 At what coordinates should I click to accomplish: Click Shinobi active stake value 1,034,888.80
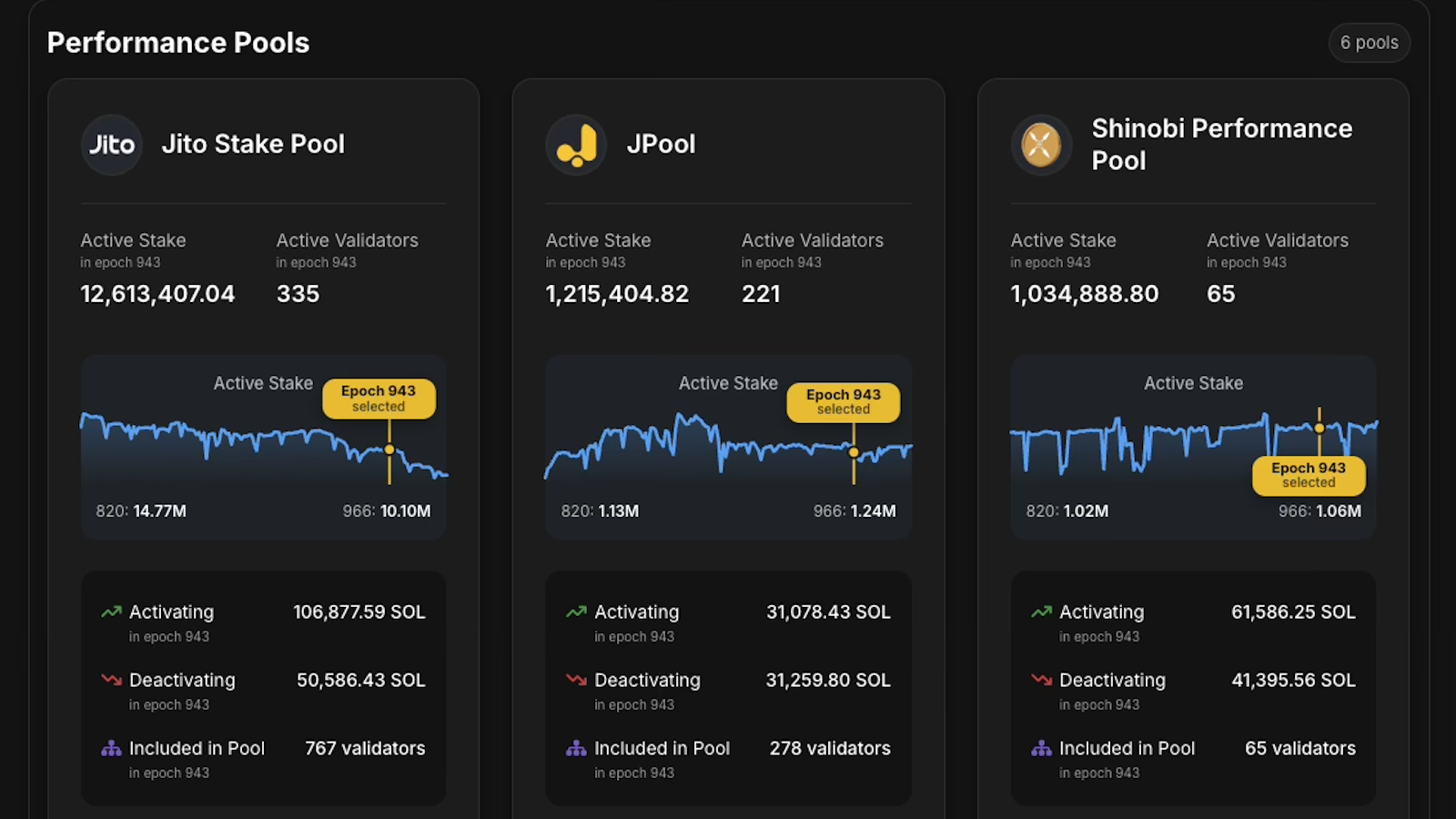point(1085,294)
